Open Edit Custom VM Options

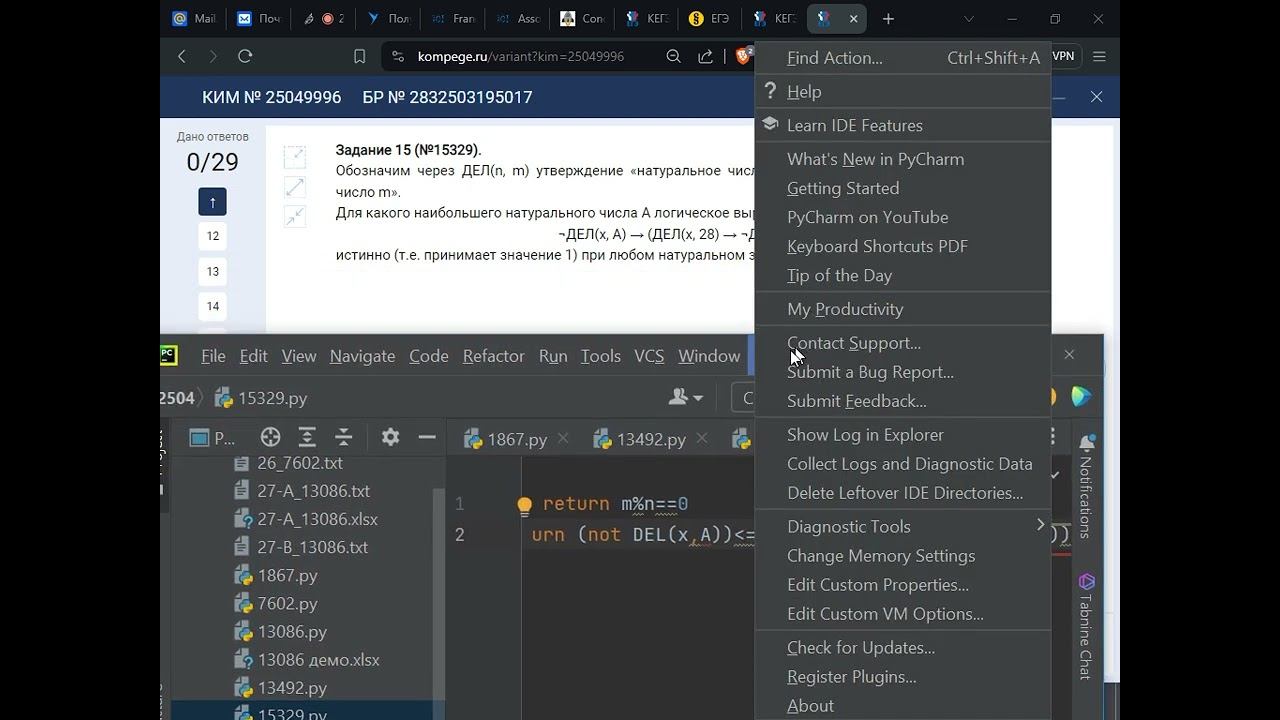pyautogui.click(x=903, y=613)
